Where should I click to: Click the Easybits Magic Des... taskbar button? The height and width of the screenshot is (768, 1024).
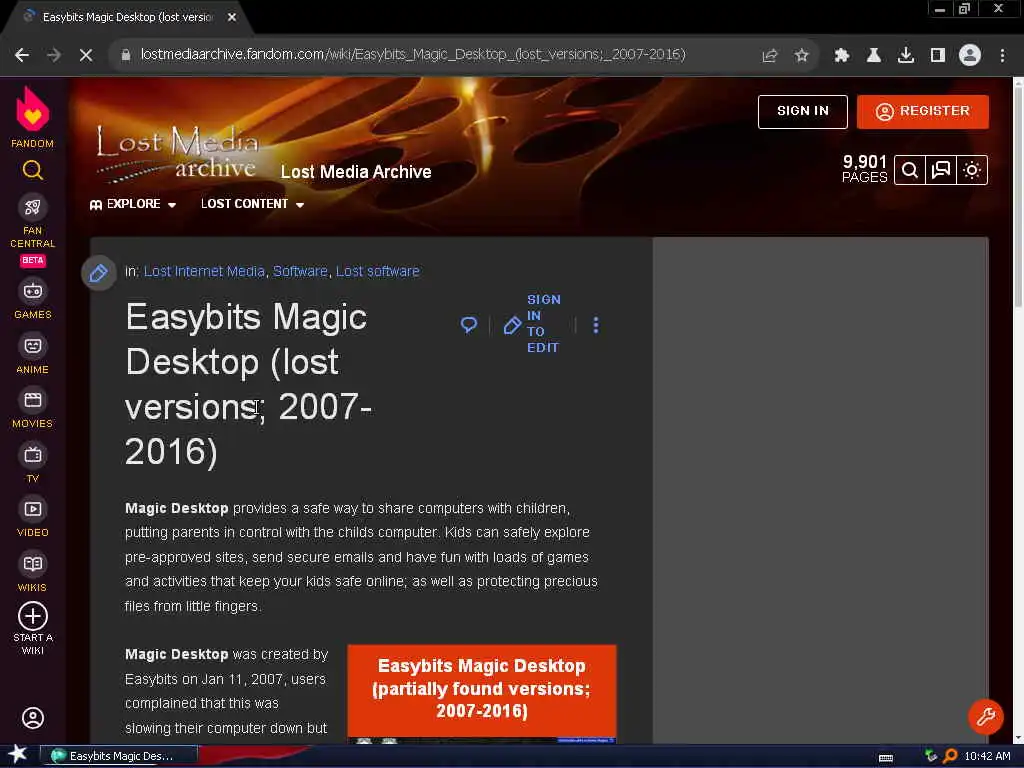pyautogui.click(x=120, y=756)
